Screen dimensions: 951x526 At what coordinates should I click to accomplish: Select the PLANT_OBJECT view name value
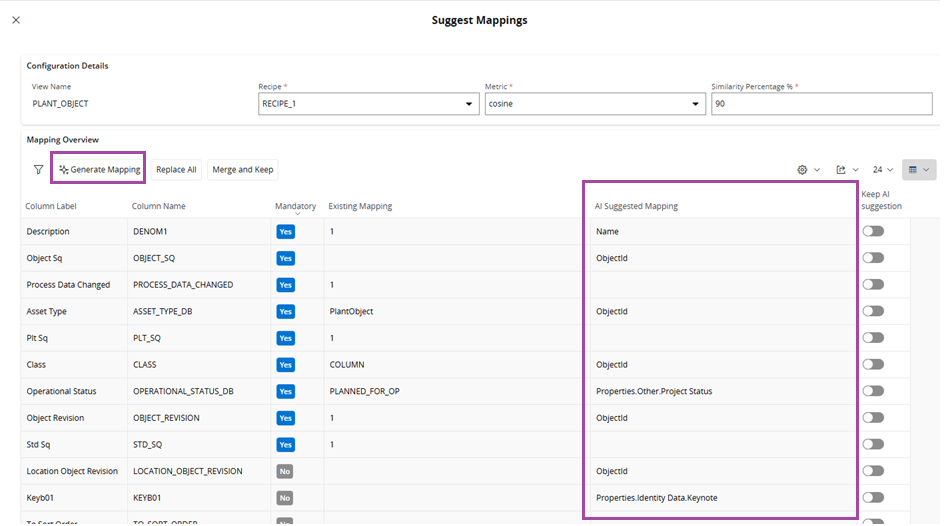point(61,104)
